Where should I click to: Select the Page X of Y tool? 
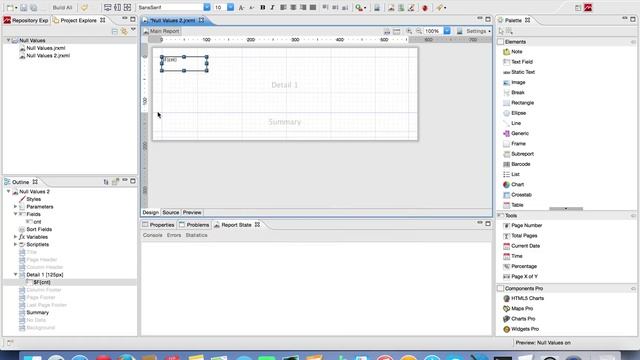(520, 276)
